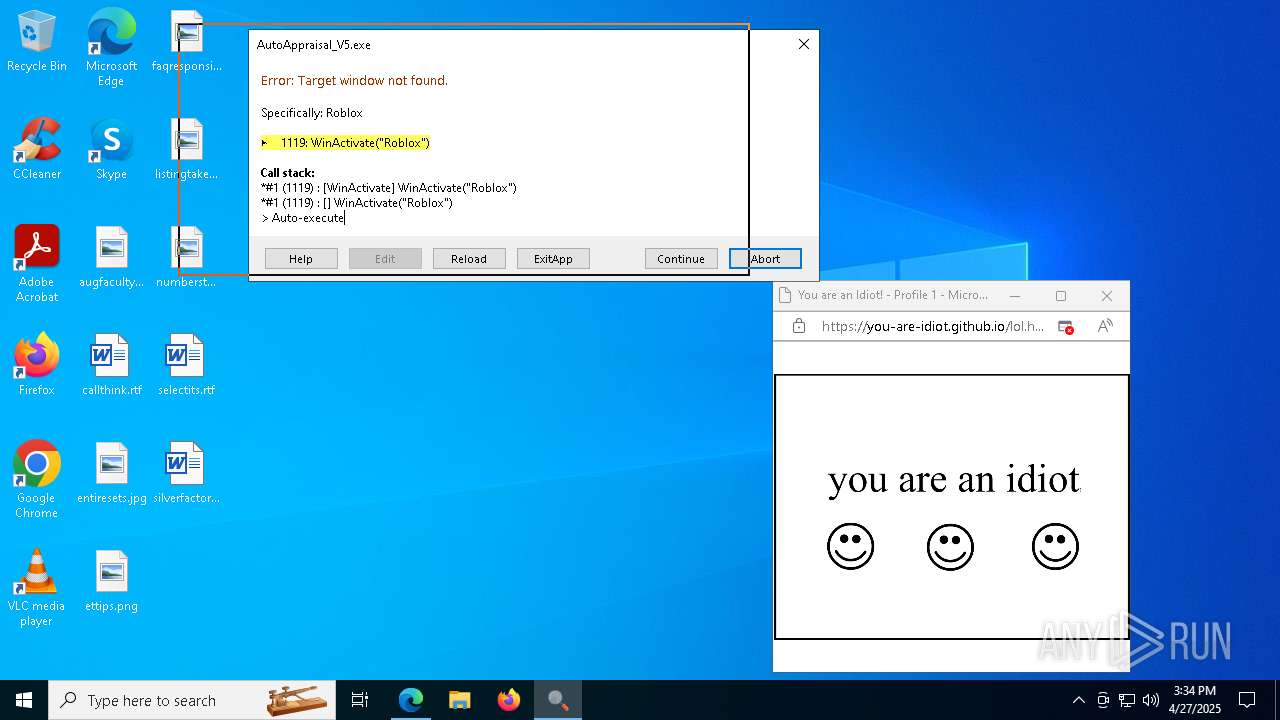Select the augfaculty... image file
Viewport: 1280px width, 720px height.
(x=111, y=257)
